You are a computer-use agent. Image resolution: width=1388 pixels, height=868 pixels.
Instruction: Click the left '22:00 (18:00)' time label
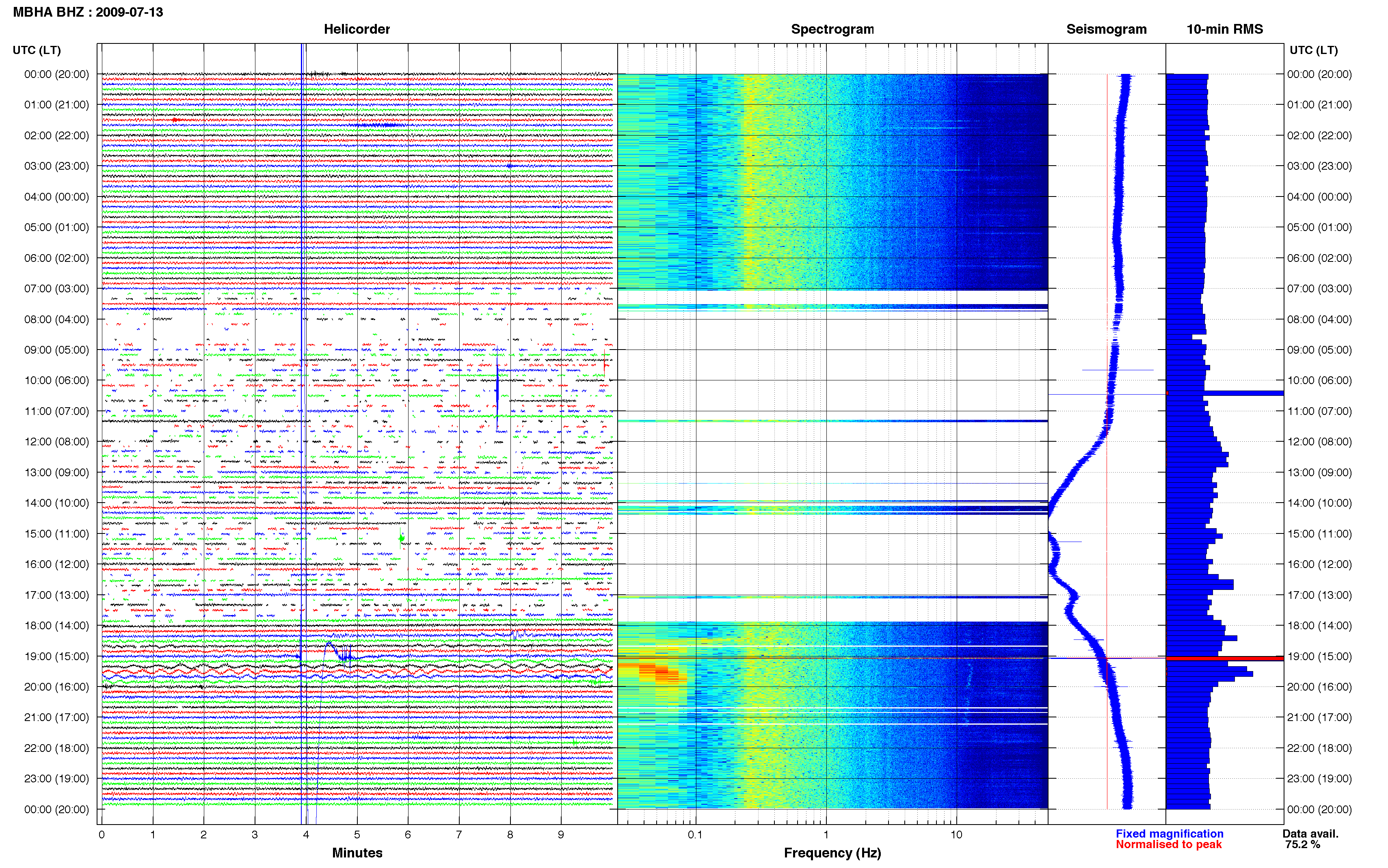pyautogui.click(x=56, y=748)
